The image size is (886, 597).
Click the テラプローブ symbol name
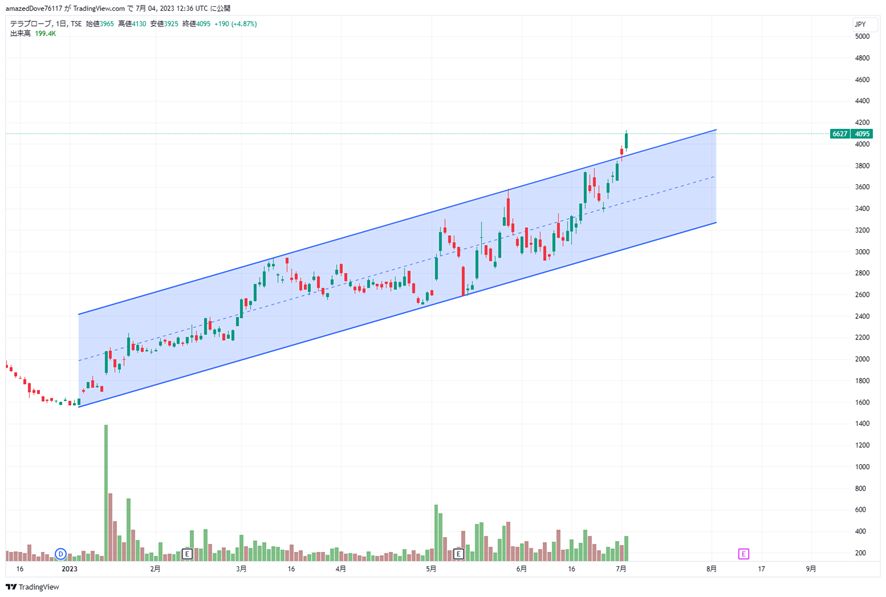coord(31,24)
